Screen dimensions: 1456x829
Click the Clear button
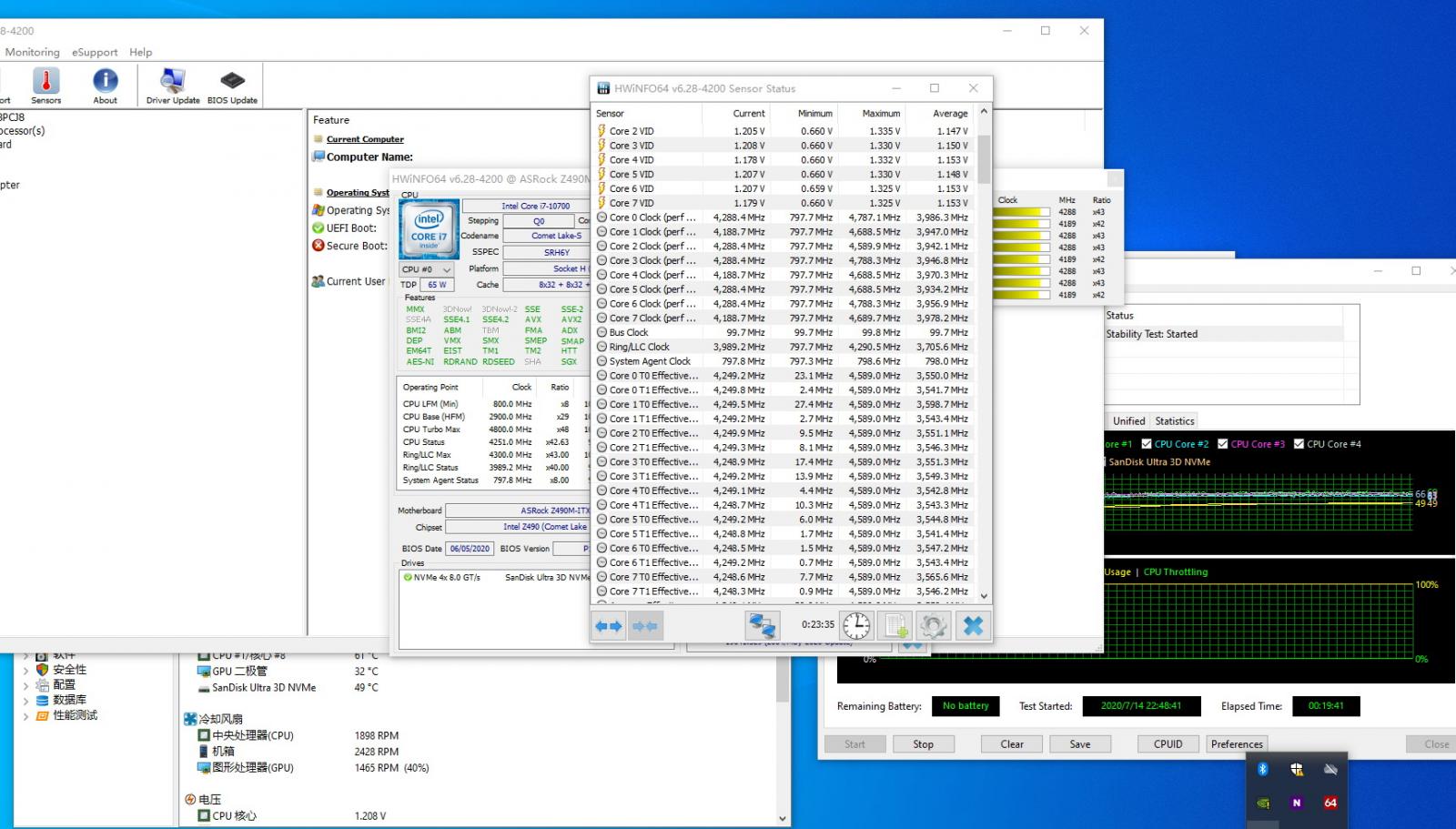coord(1012,744)
